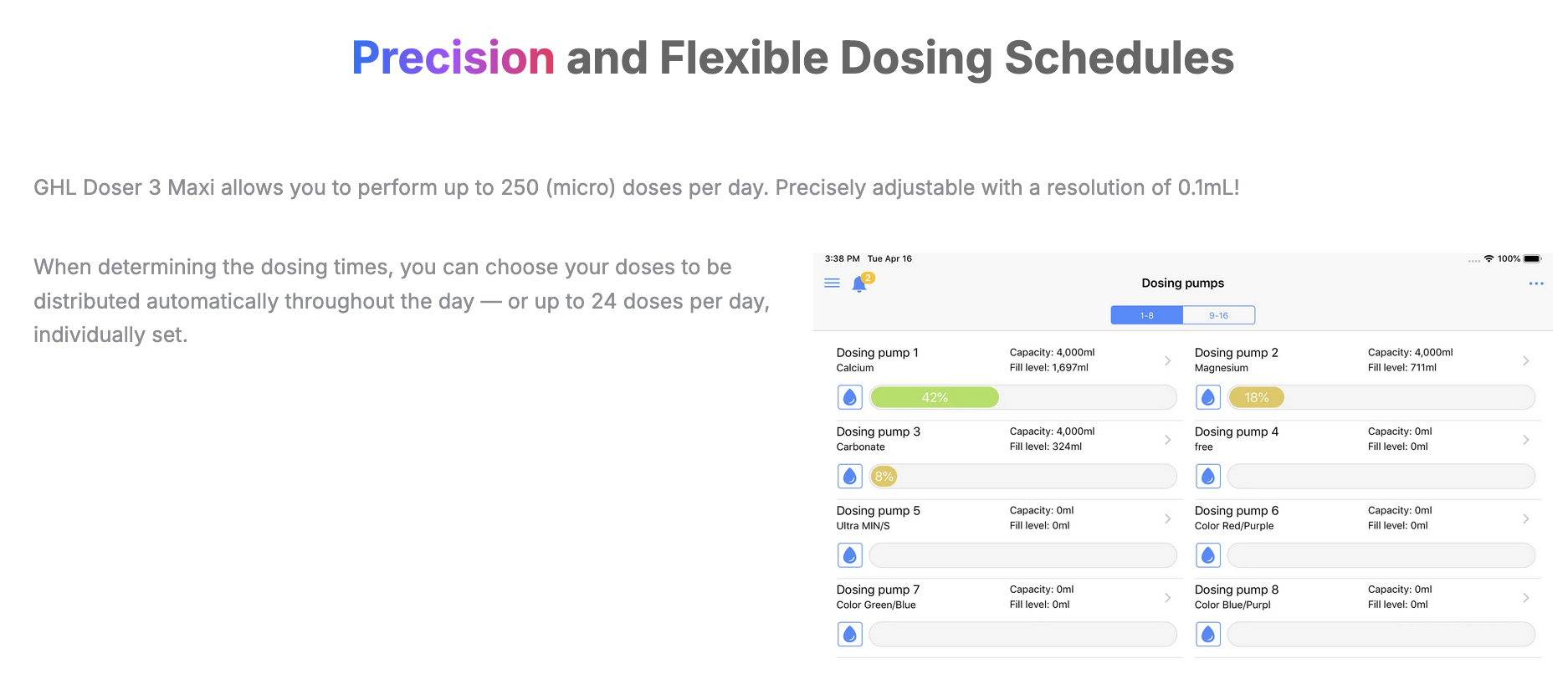Open the hamburger menu icon
The height and width of the screenshot is (674, 1568).
[x=832, y=283]
